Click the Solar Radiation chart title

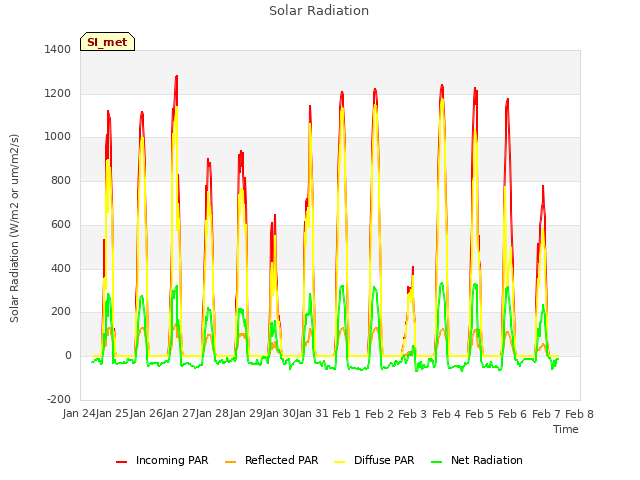point(319,11)
